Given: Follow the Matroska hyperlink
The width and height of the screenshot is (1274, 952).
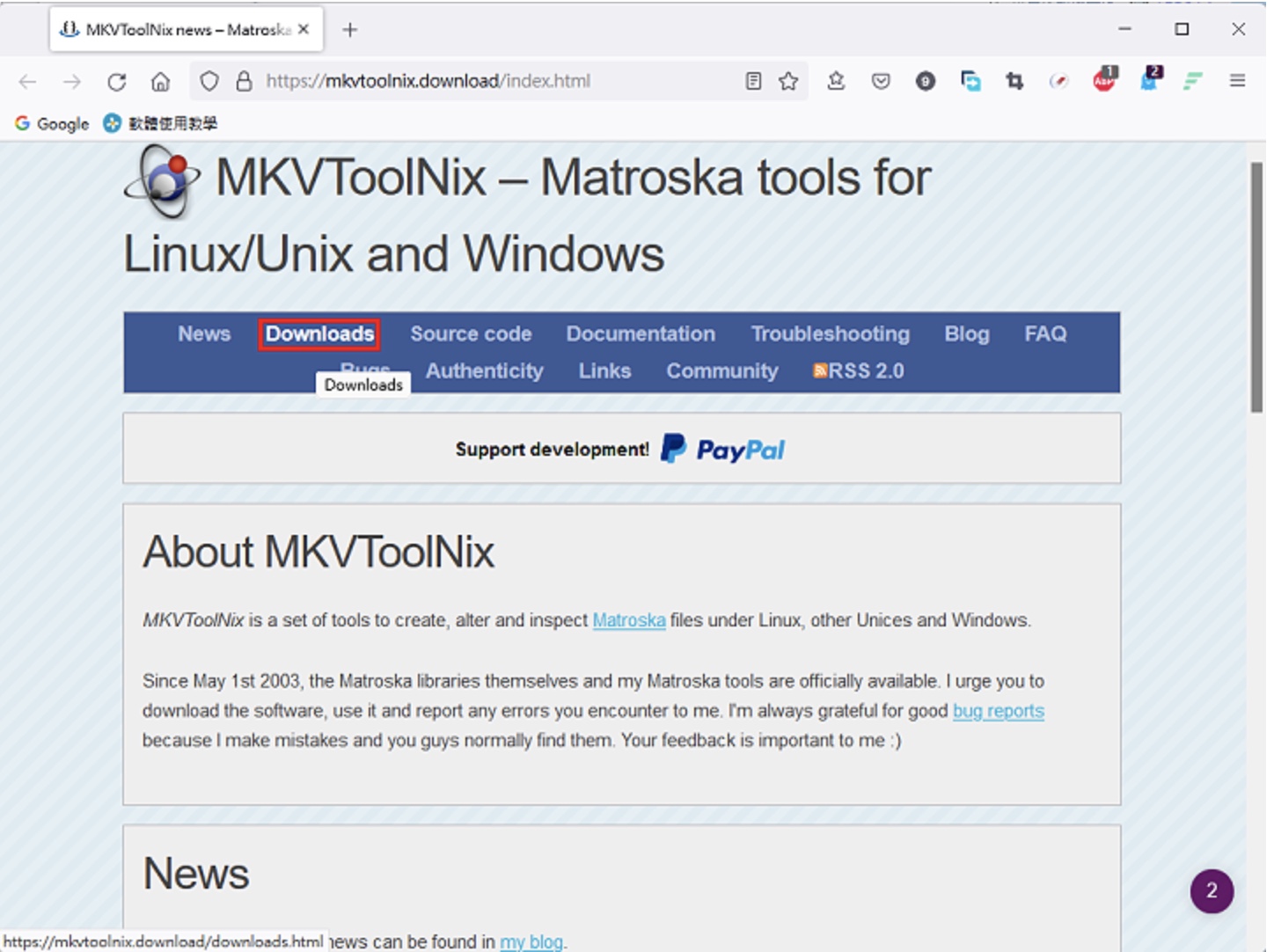Looking at the screenshot, I should tap(629, 620).
